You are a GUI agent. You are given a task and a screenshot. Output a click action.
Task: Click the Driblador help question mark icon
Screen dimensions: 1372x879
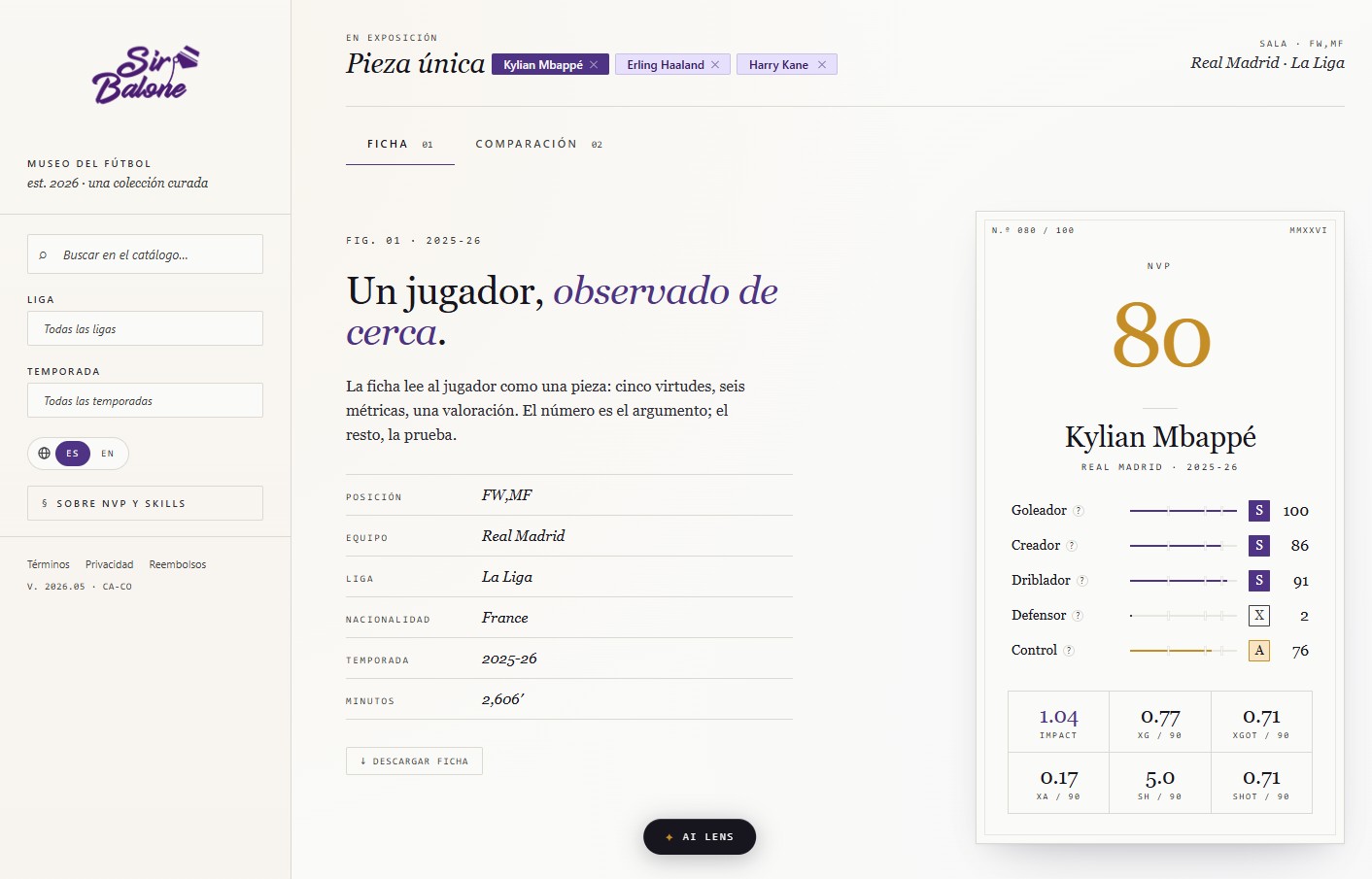tap(1082, 581)
